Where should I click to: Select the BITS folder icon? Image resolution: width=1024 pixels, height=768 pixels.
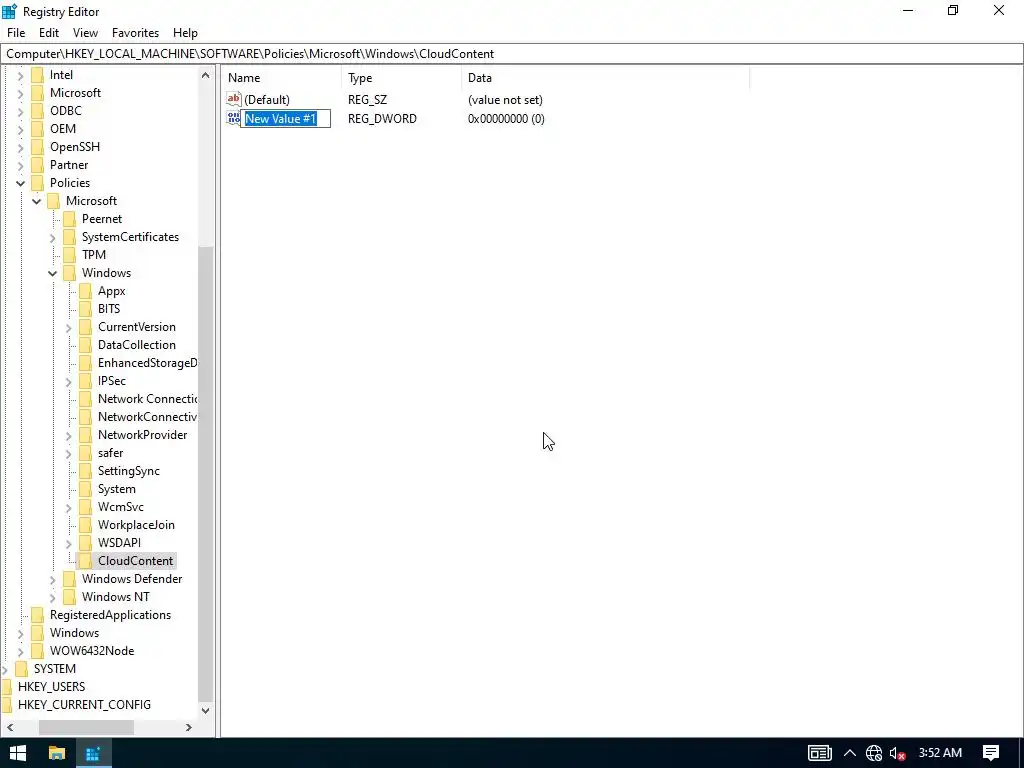pyautogui.click(x=86, y=309)
